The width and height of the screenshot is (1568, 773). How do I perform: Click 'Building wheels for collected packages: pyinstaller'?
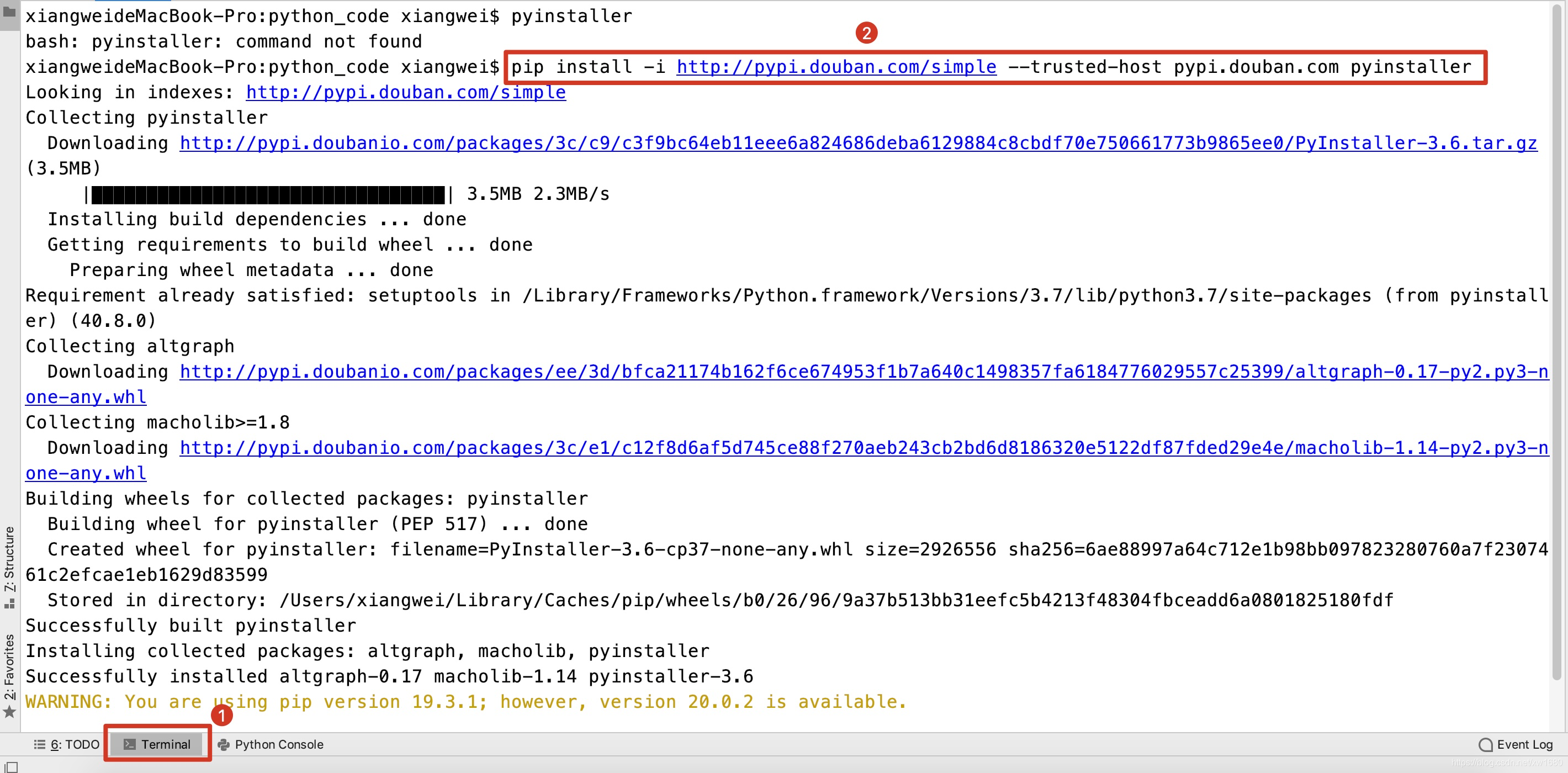click(x=307, y=499)
